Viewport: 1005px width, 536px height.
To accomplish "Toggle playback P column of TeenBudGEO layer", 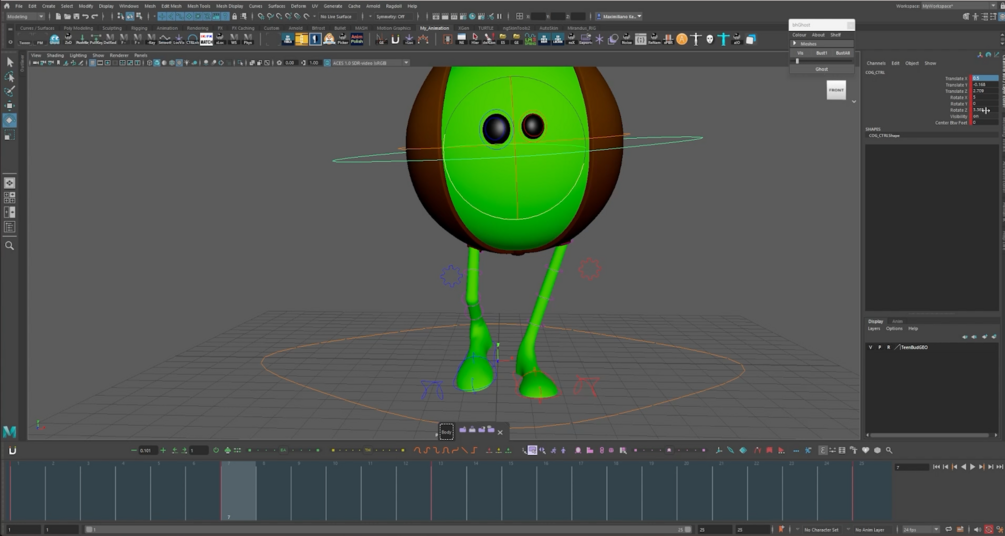I will tap(879, 347).
